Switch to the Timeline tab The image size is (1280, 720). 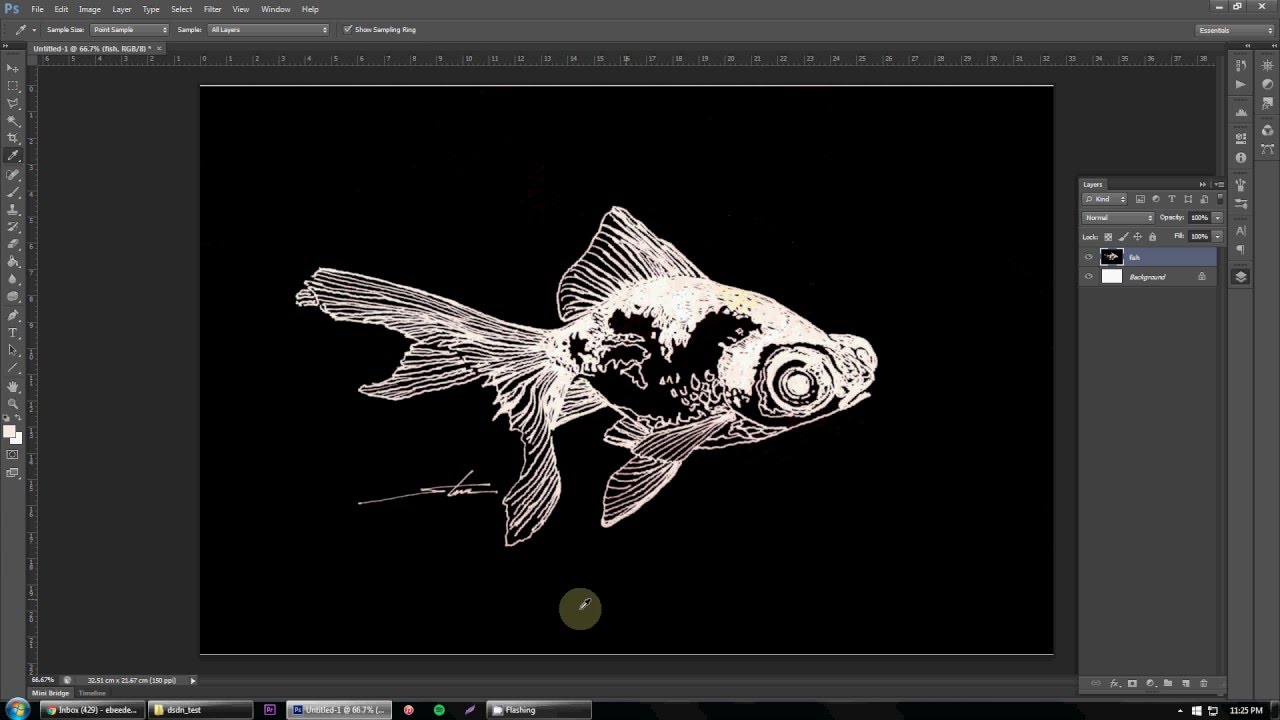pos(92,693)
